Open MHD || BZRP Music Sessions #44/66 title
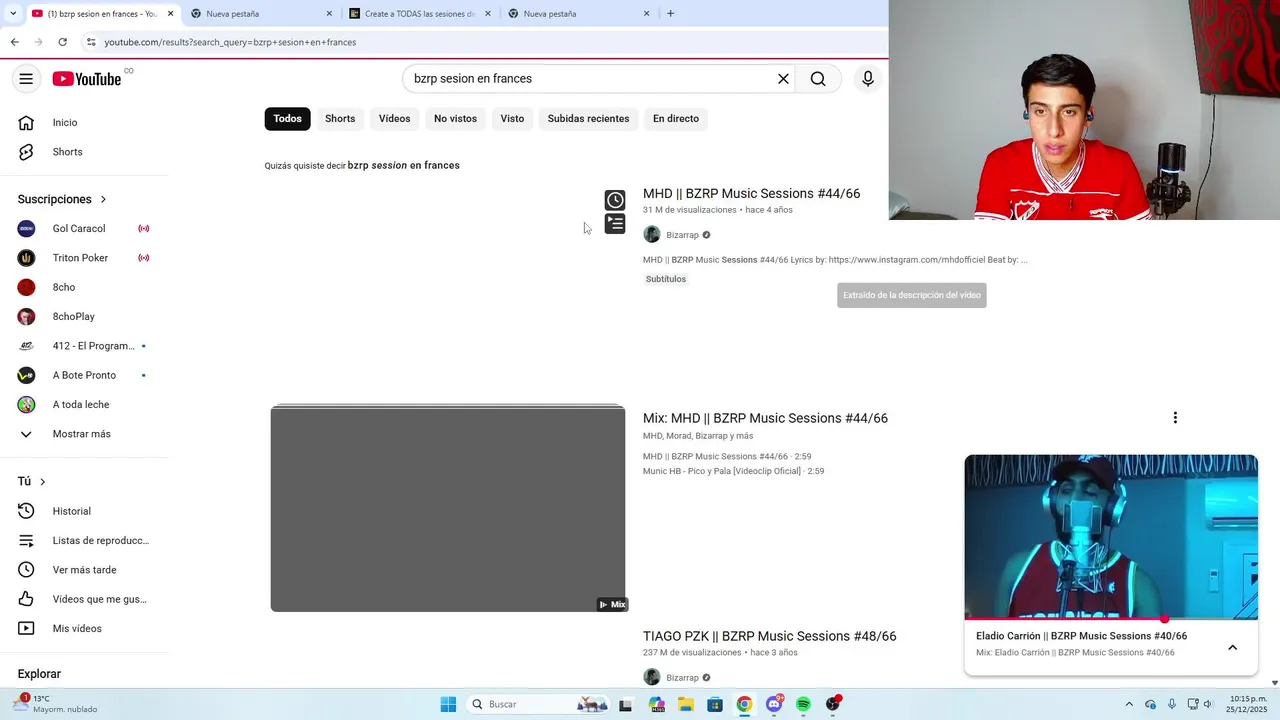Image resolution: width=1280 pixels, height=720 pixels. pyautogui.click(x=751, y=193)
